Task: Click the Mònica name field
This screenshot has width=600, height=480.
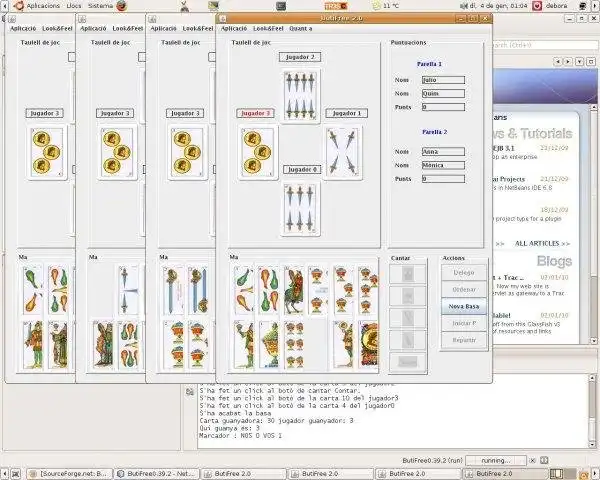Action: pos(443,165)
